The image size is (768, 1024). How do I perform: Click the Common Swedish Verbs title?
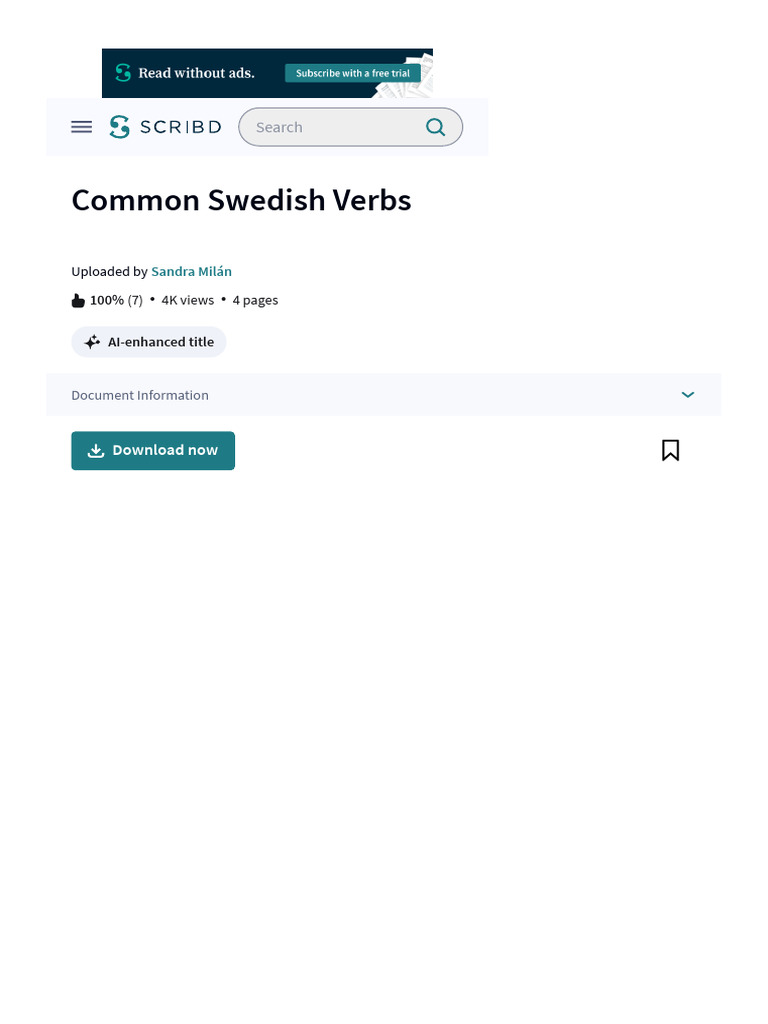click(x=241, y=200)
